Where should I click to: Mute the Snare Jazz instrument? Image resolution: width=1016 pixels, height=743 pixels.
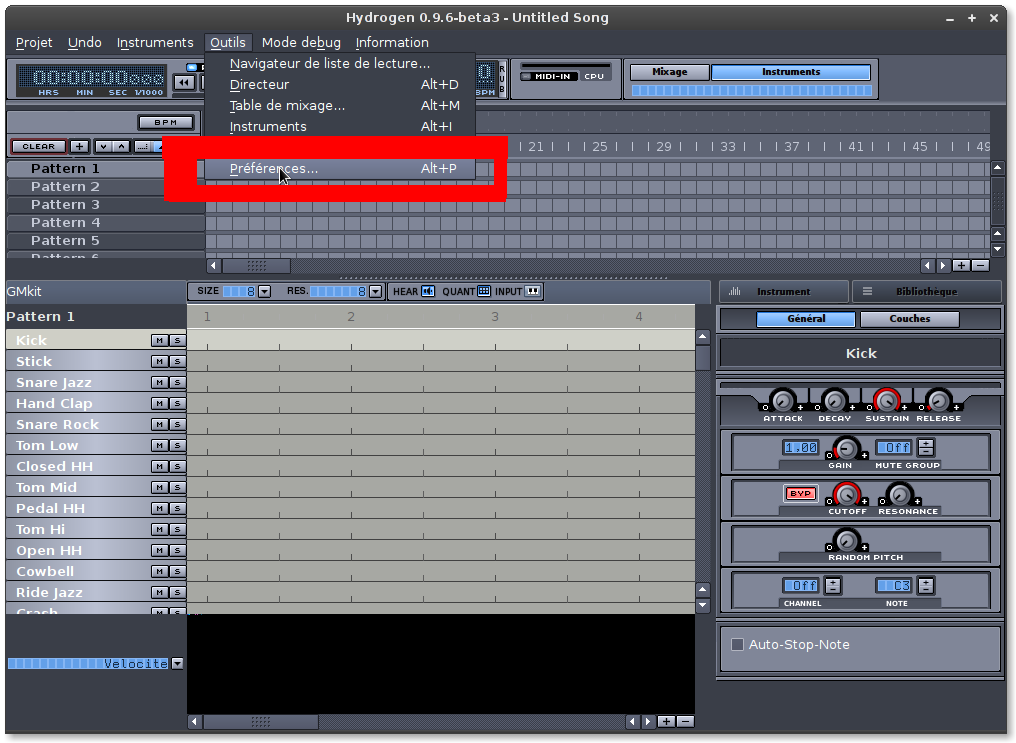(159, 383)
